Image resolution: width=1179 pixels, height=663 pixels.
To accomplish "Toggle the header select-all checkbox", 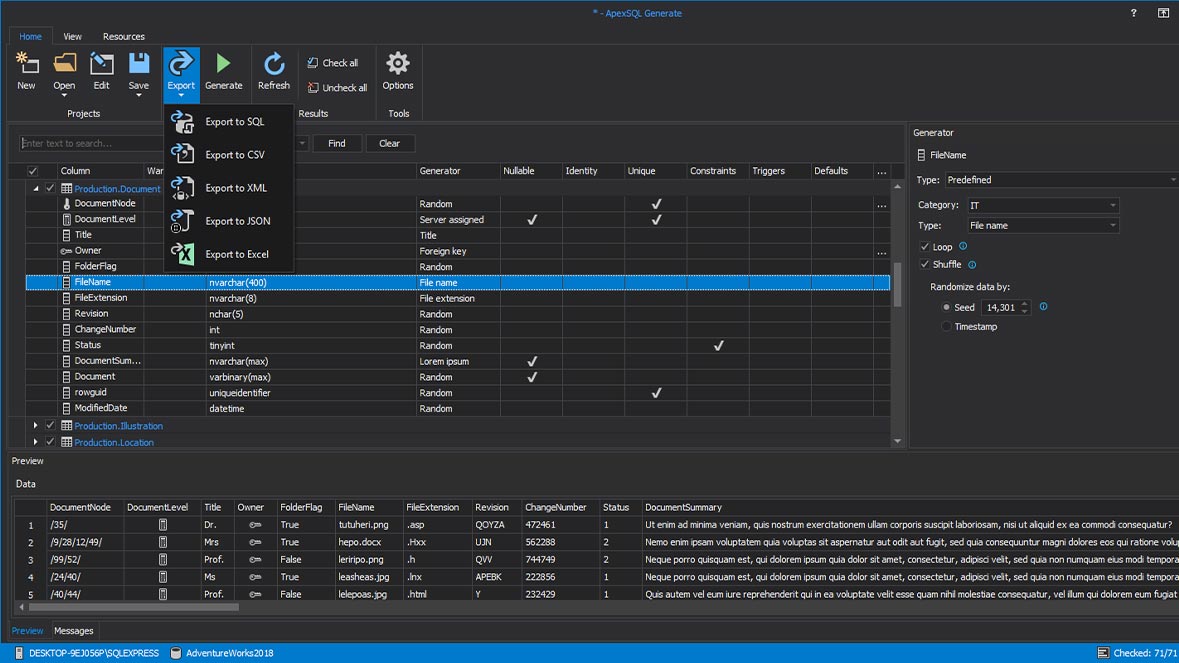I will [32, 171].
